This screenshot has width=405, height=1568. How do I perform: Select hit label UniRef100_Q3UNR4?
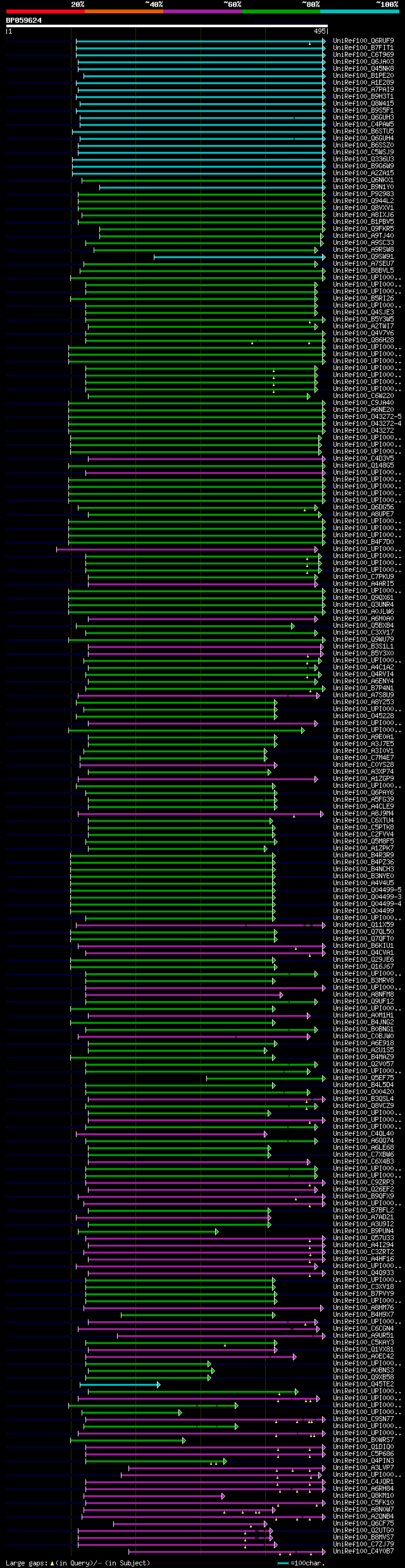coord(363,605)
